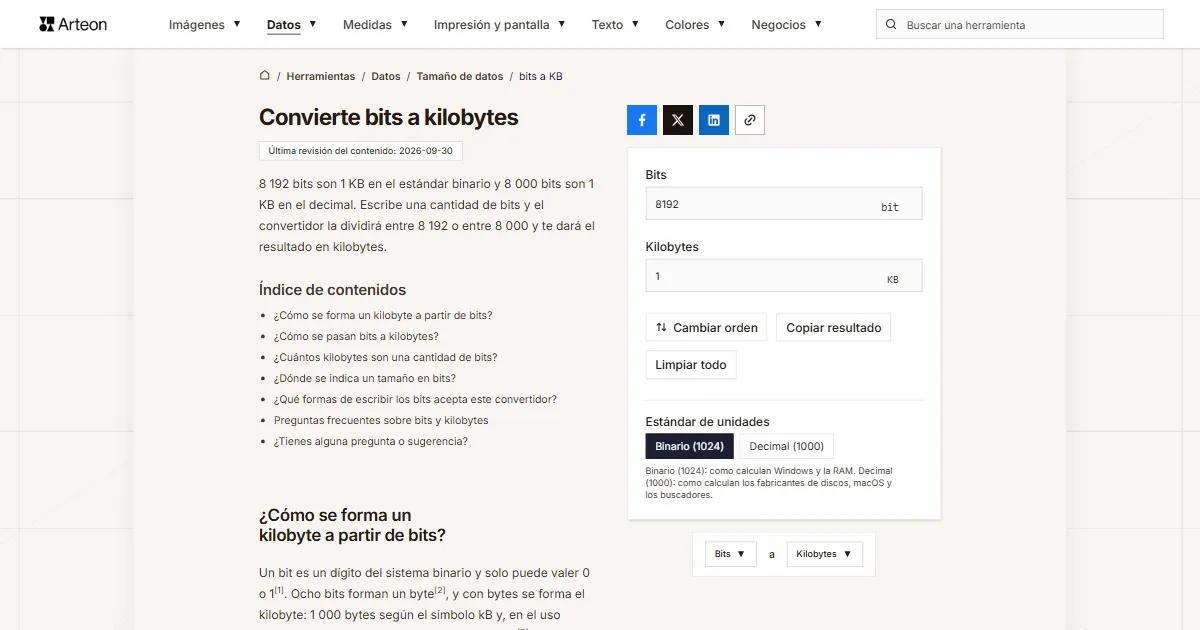Screen dimensions: 1200x630
Task: Click the Última revisión del contenido date badge
Action: point(361,151)
